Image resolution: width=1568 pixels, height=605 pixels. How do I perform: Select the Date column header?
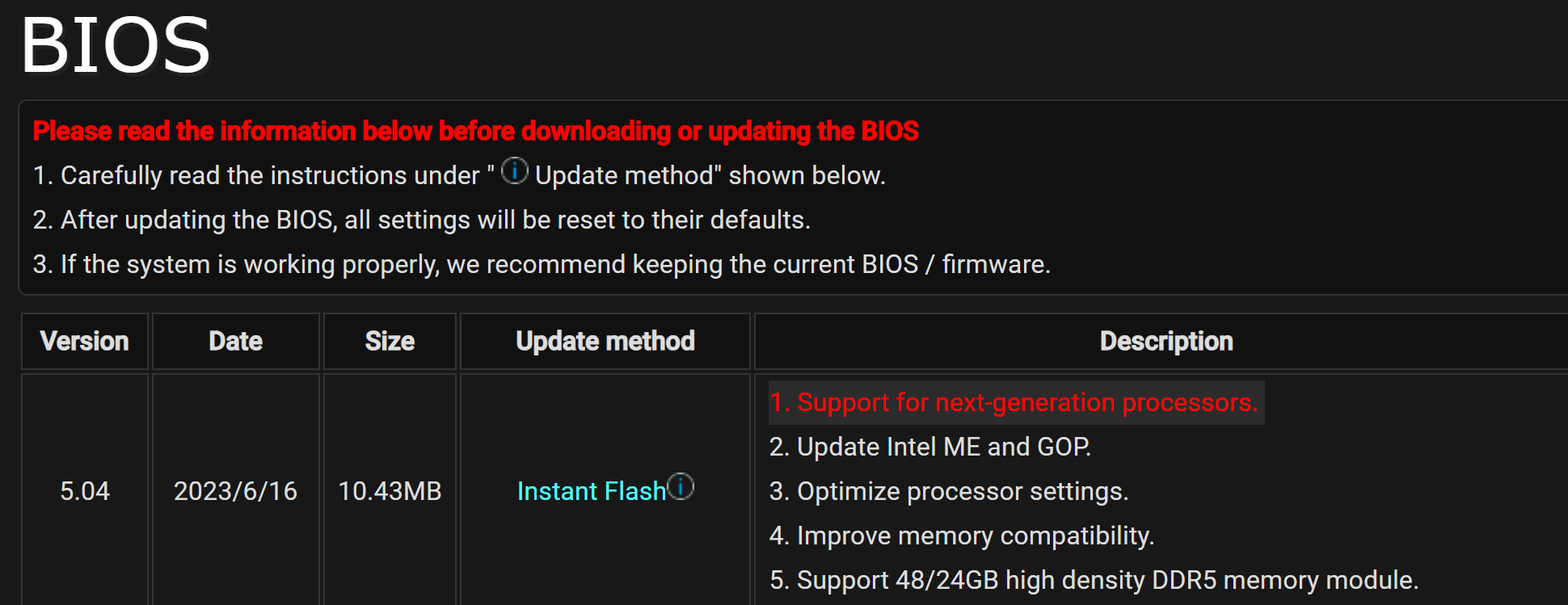[x=235, y=341]
